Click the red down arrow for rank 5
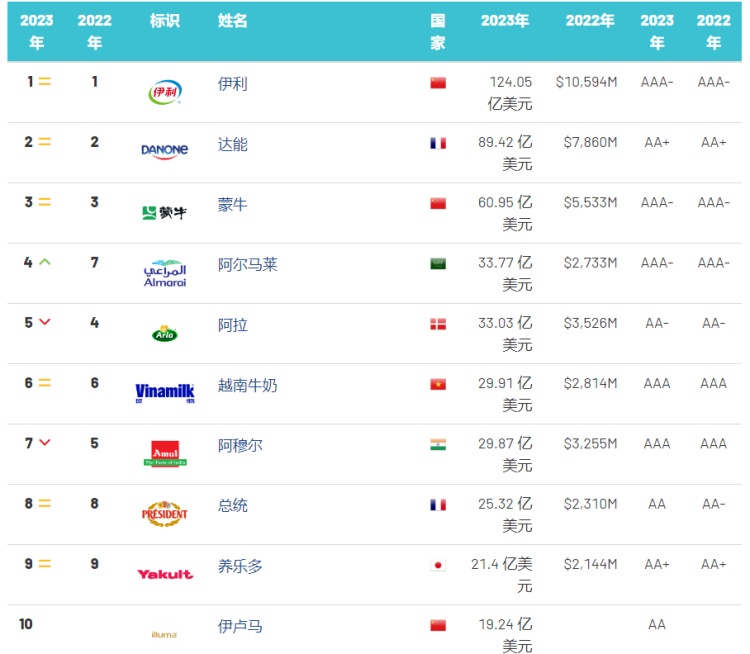750x654 pixels. pos(44,323)
